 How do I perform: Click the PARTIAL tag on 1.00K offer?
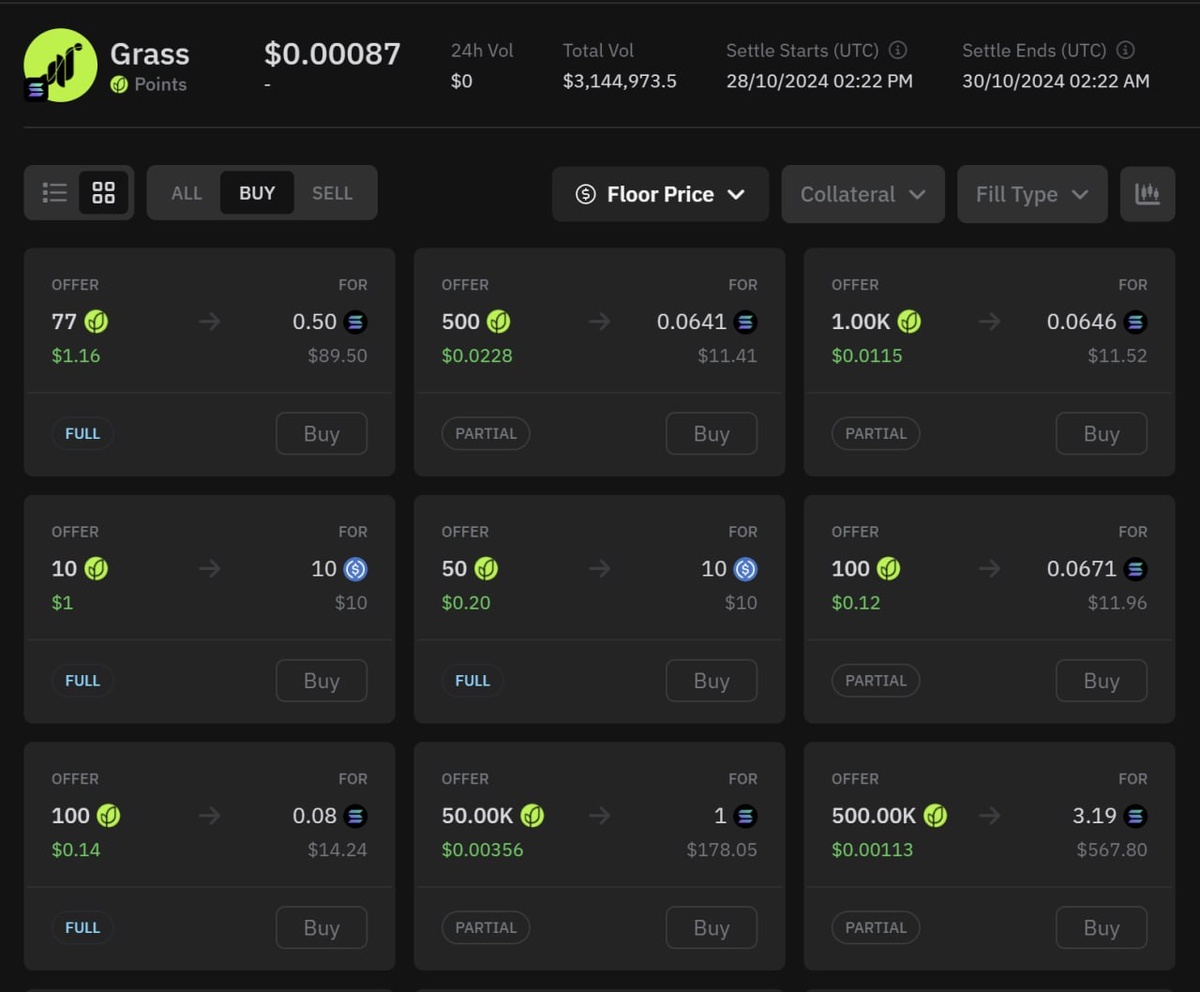pos(875,434)
